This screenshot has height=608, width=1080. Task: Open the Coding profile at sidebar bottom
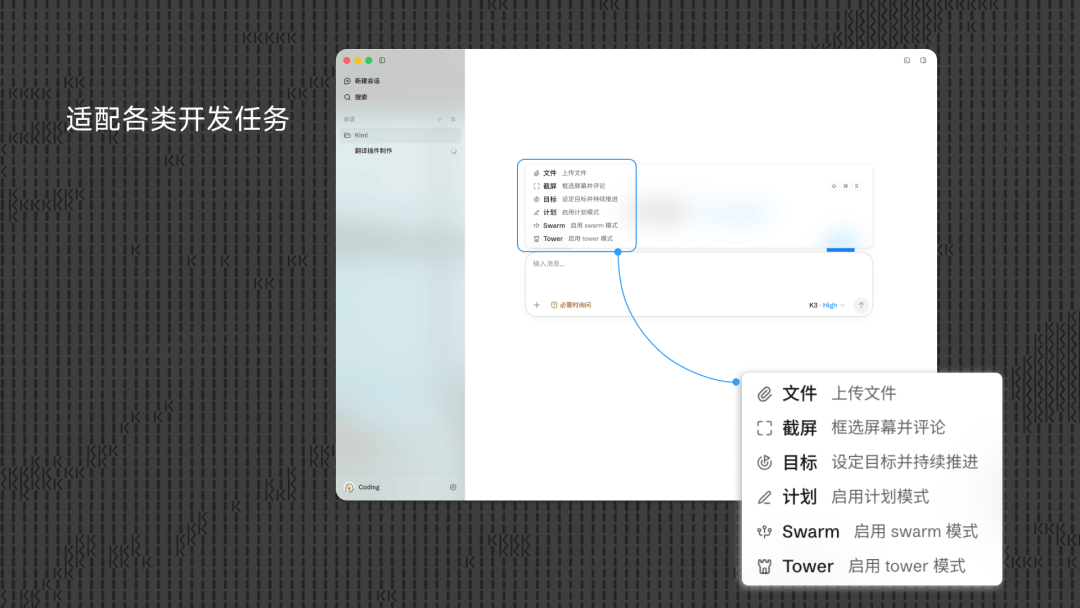(x=362, y=487)
